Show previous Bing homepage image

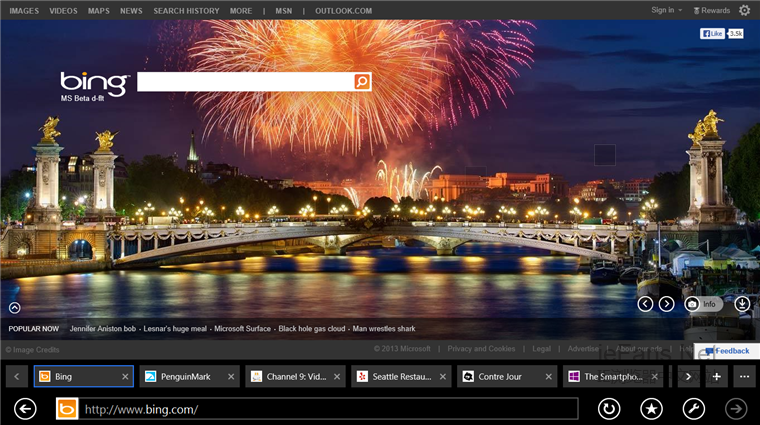[645, 304]
